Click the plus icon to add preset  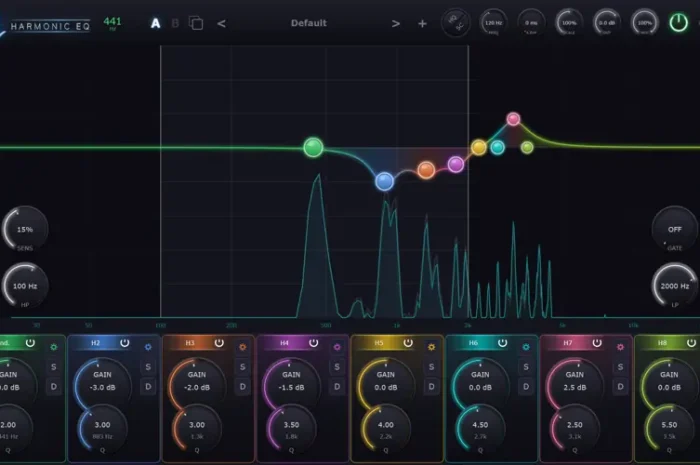point(422,23)
